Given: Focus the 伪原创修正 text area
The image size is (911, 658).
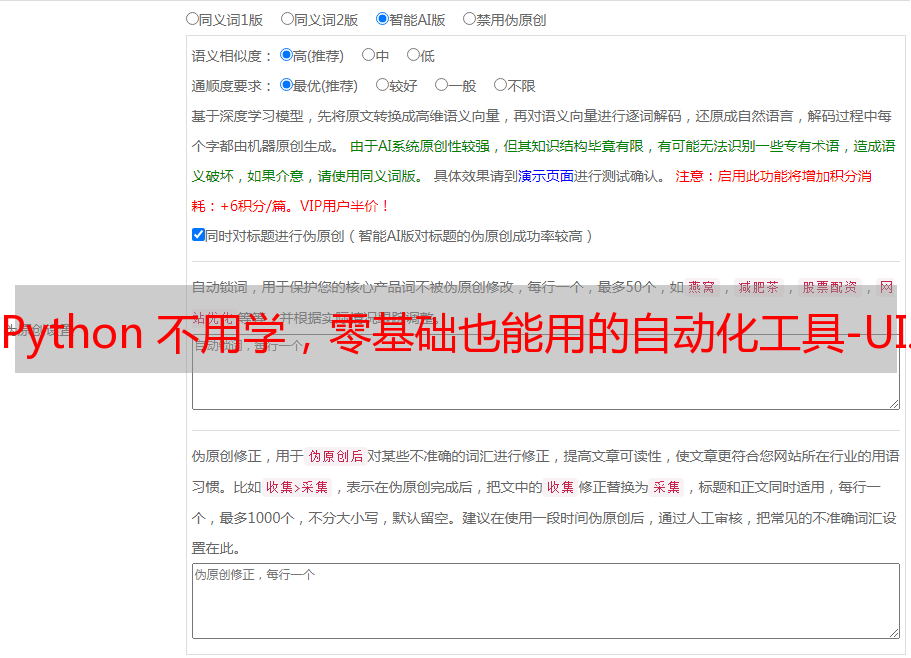Looking at the screenshot, I should coord(546,601).
